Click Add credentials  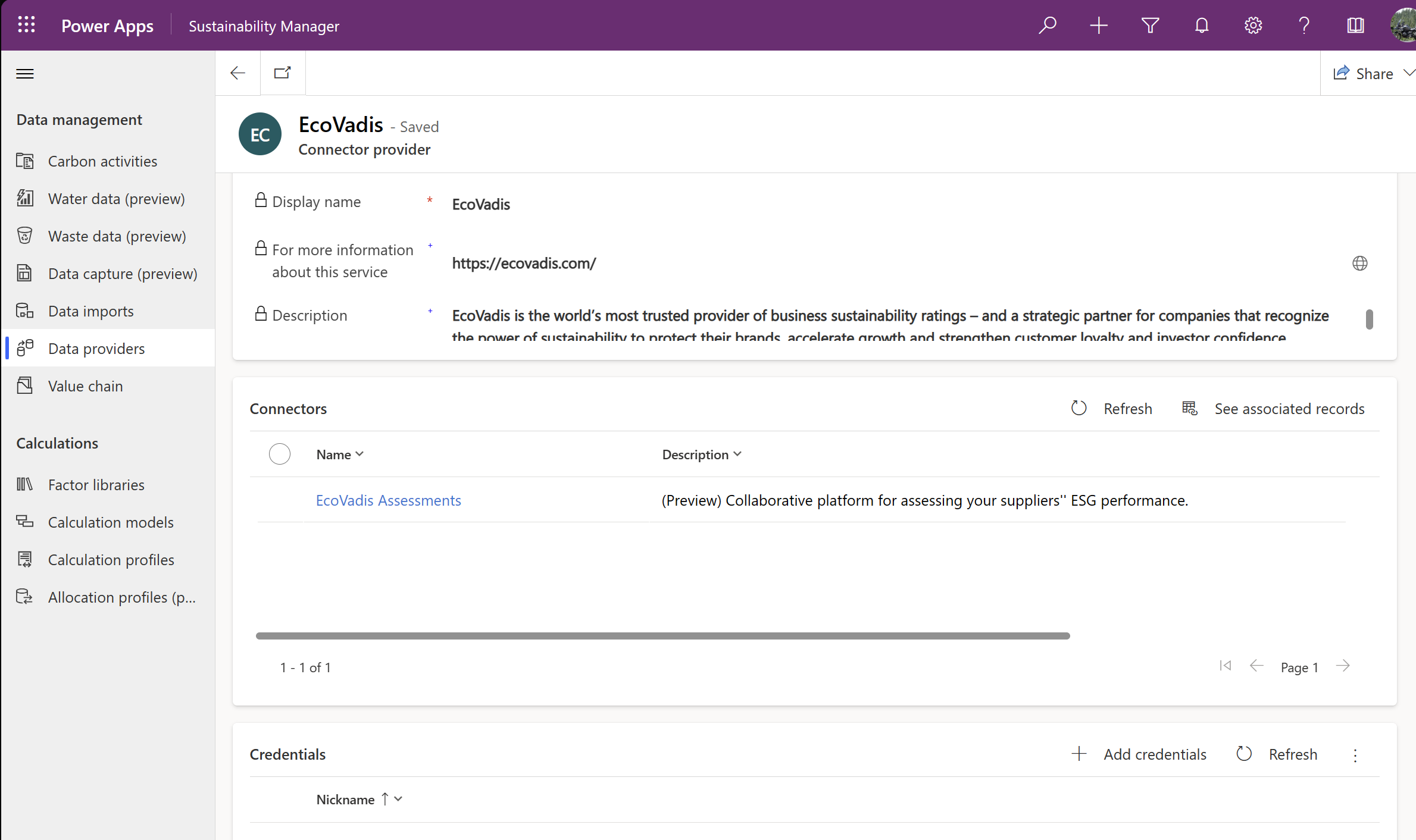[1139, 754]
